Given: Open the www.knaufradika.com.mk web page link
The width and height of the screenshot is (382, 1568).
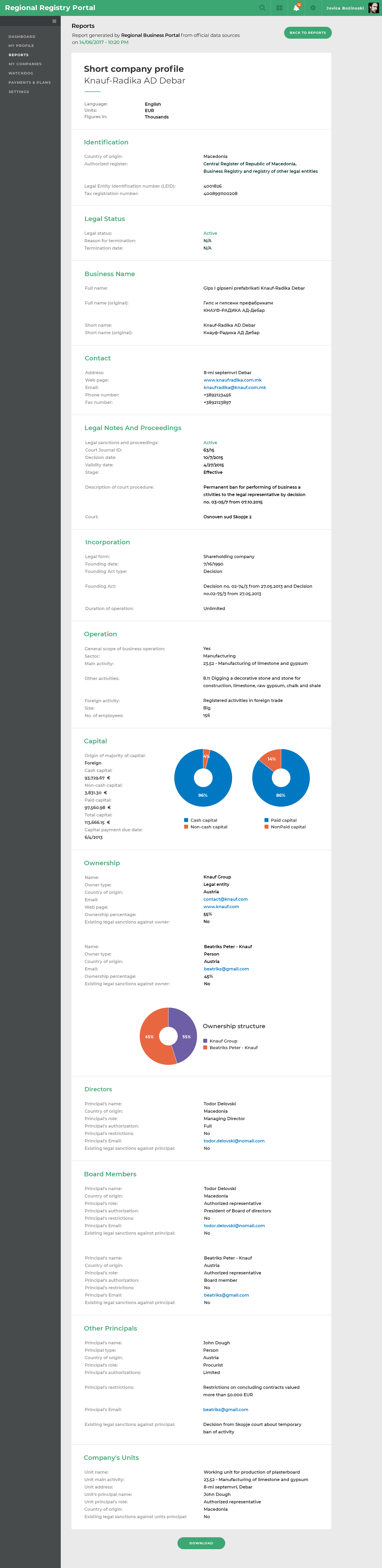Looking at the screenshot, I should (232, 380).
